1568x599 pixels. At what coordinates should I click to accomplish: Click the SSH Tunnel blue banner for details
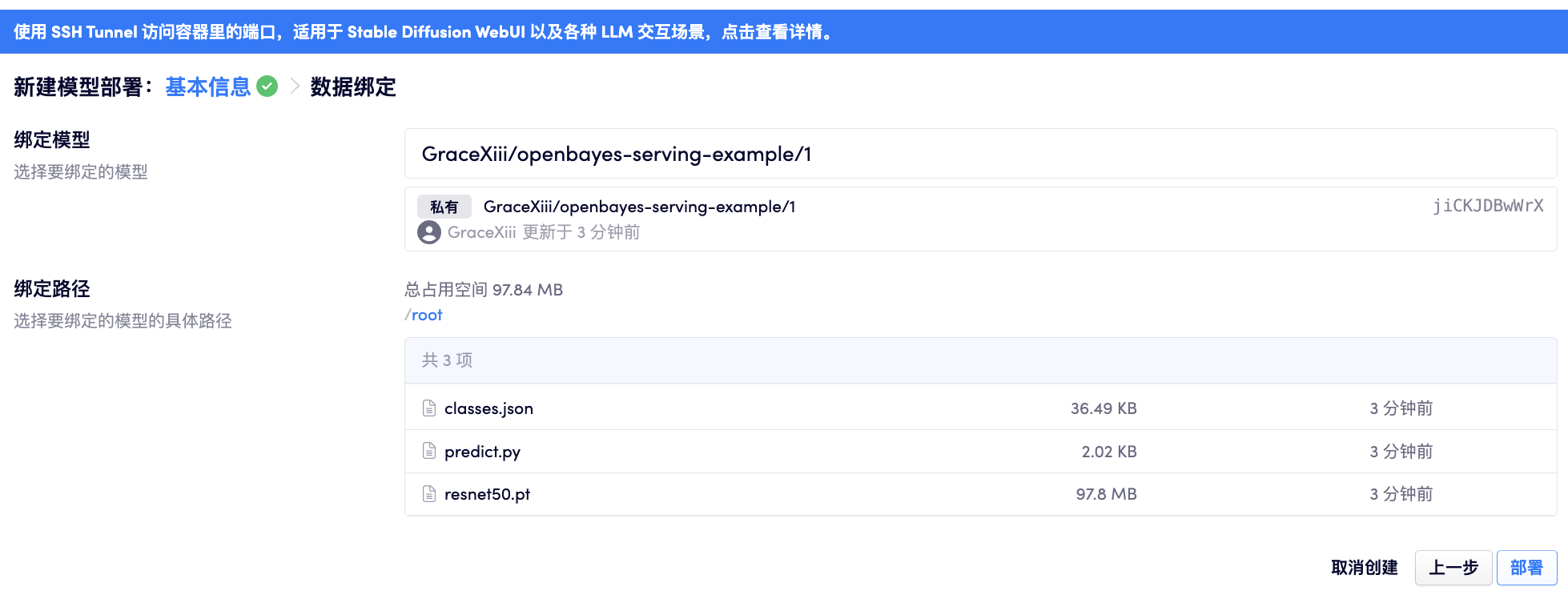pyautogui.click(x=424, y=32)
